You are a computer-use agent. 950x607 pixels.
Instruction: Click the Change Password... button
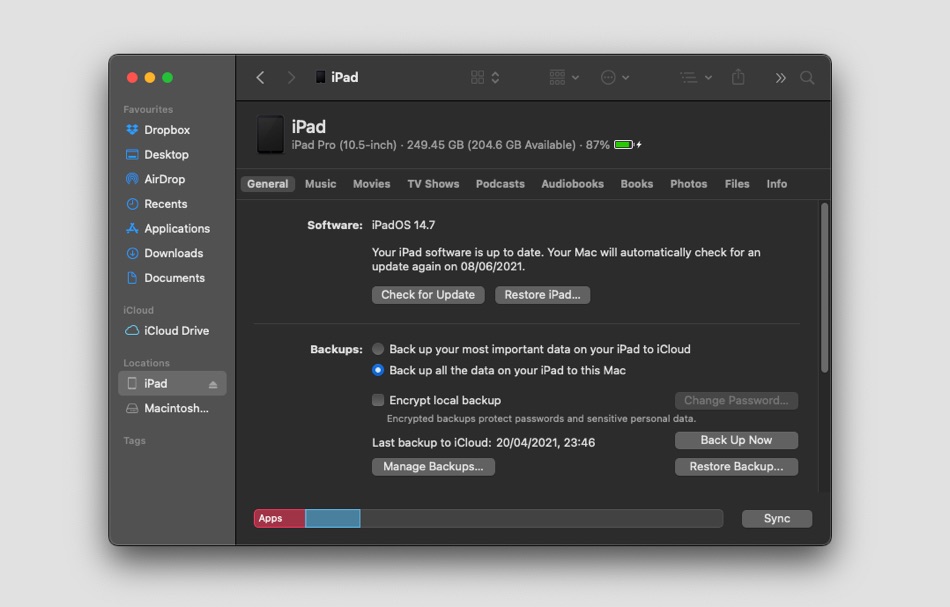pyautogui.click(x=736, y=400)
